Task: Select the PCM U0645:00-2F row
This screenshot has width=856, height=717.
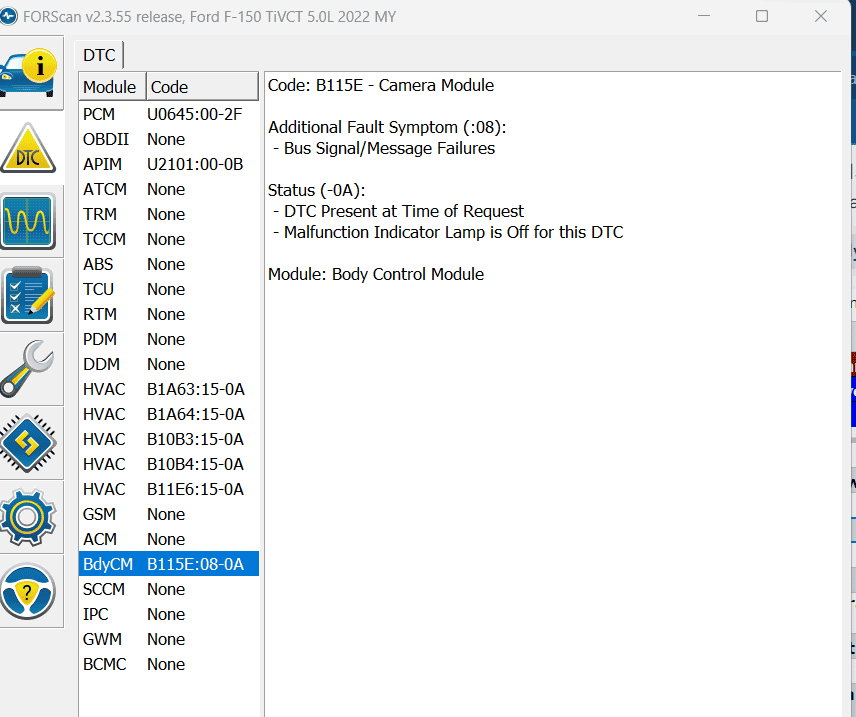Action: [x=169, y=114]
